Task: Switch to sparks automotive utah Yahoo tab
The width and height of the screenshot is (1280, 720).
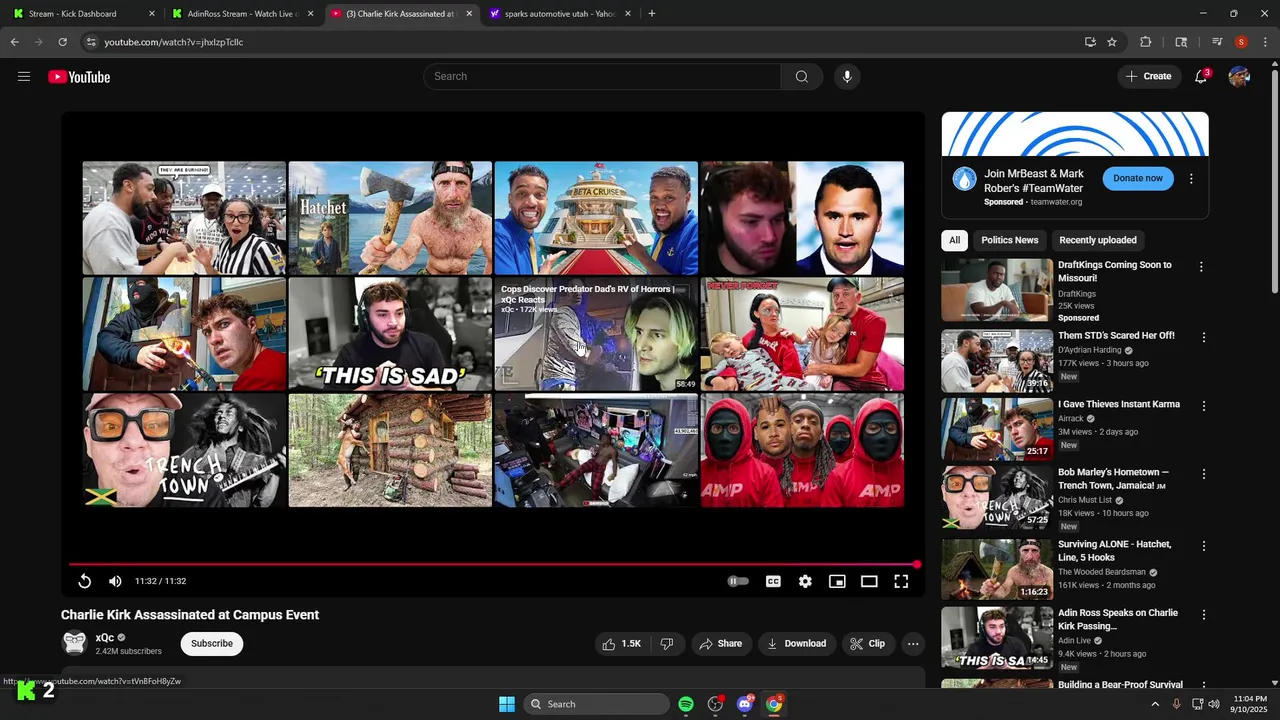Action: [561, 14]
